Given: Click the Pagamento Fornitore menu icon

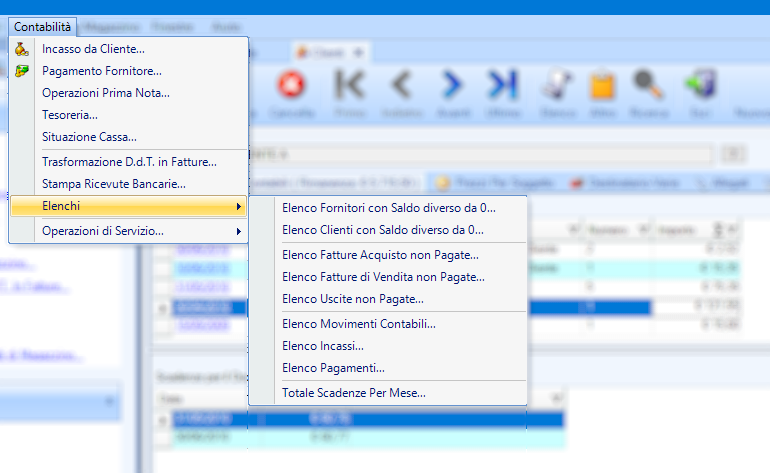Looking at the screenshot, I should click(22, 71).
